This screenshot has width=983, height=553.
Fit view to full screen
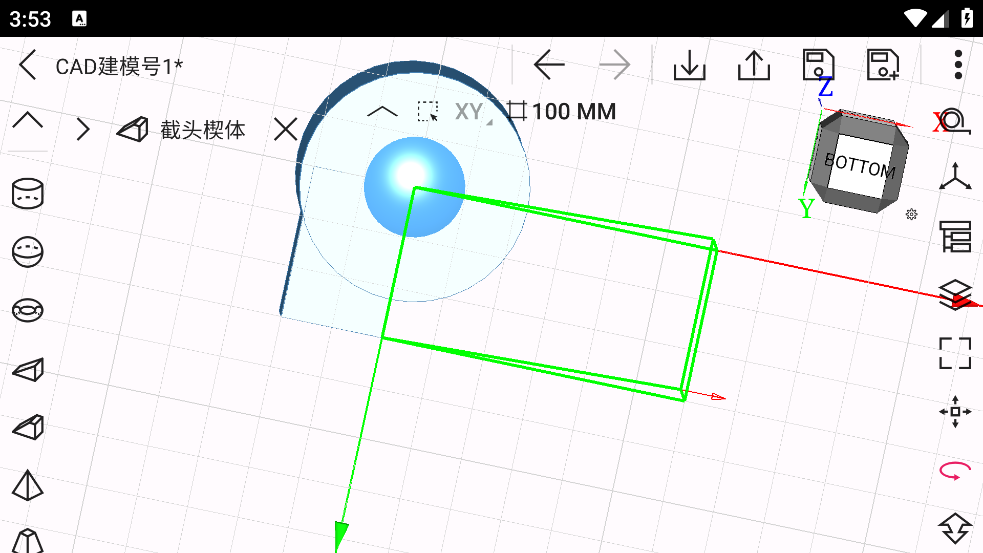click(955, 353)
